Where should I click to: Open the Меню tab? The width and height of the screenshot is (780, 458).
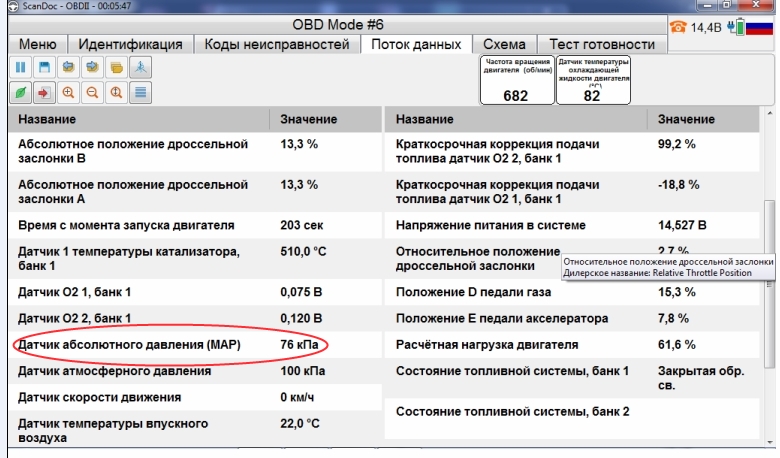tap(38, 44)
